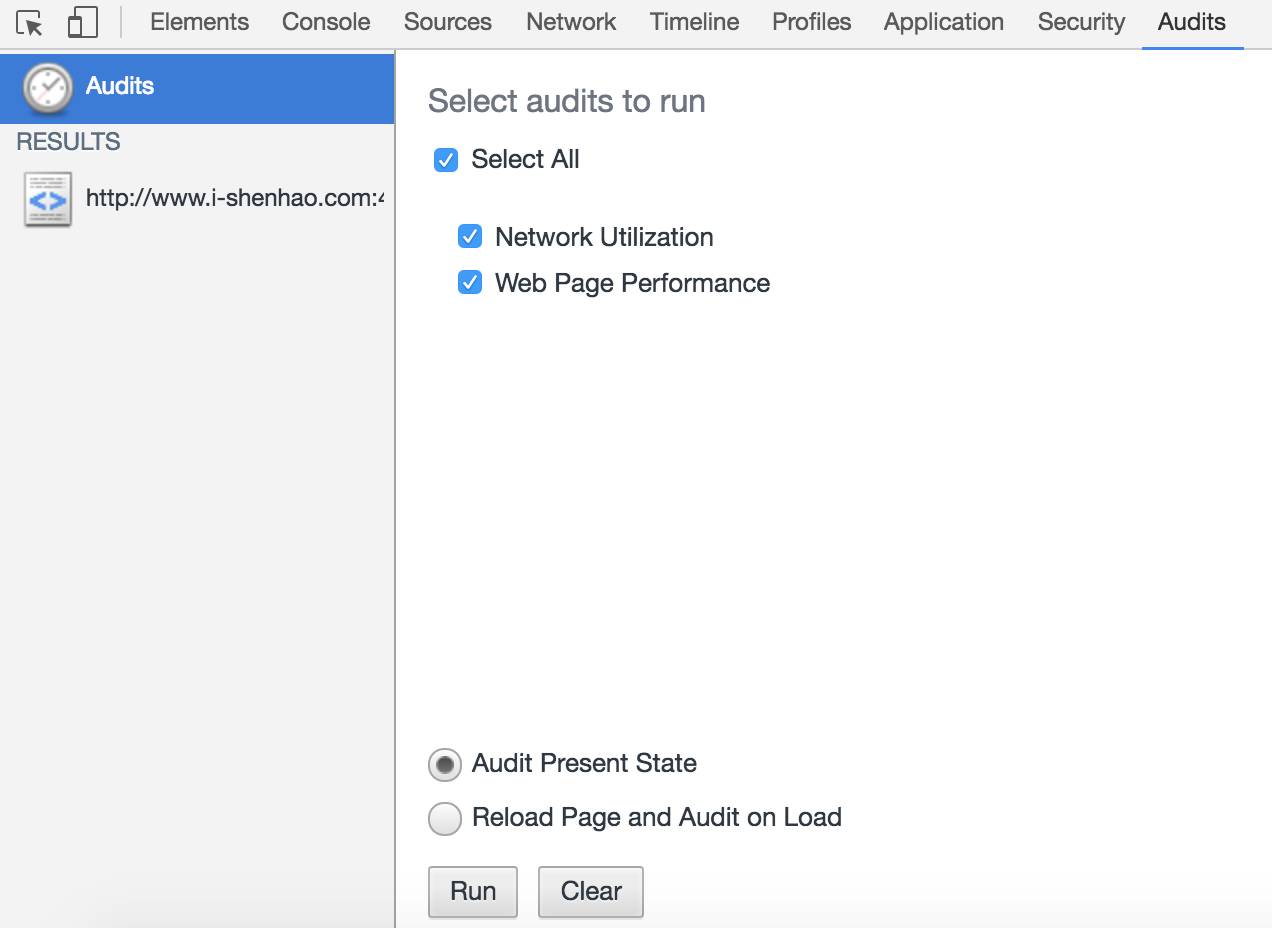The image size is (1272, 928).
Task: Select the Audit Present State radio button
Action: [x=445, y=764]
